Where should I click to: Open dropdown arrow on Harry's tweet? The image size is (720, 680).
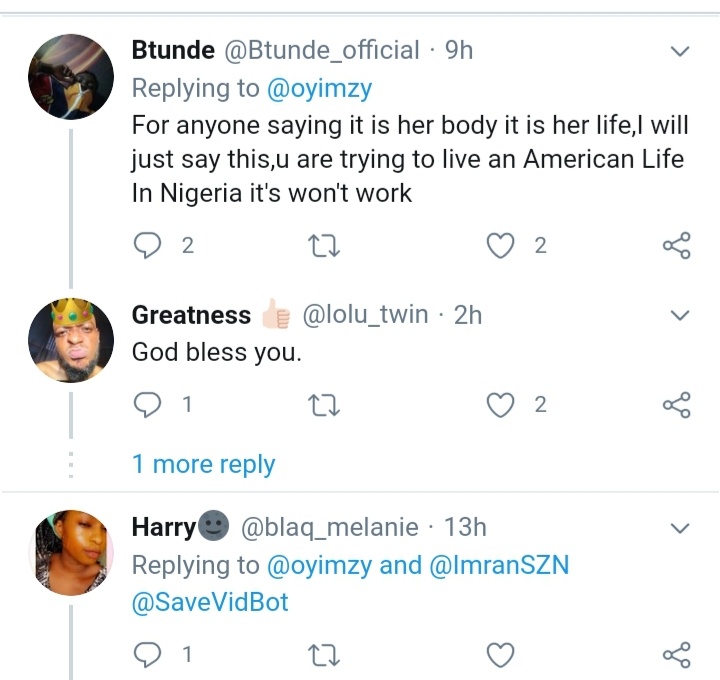coord(679,527)
